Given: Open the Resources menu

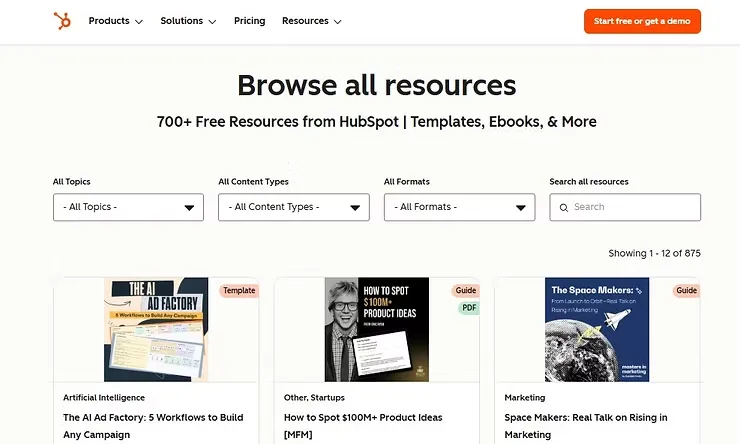Looking at the screenshot, I should tap(311, 21).
